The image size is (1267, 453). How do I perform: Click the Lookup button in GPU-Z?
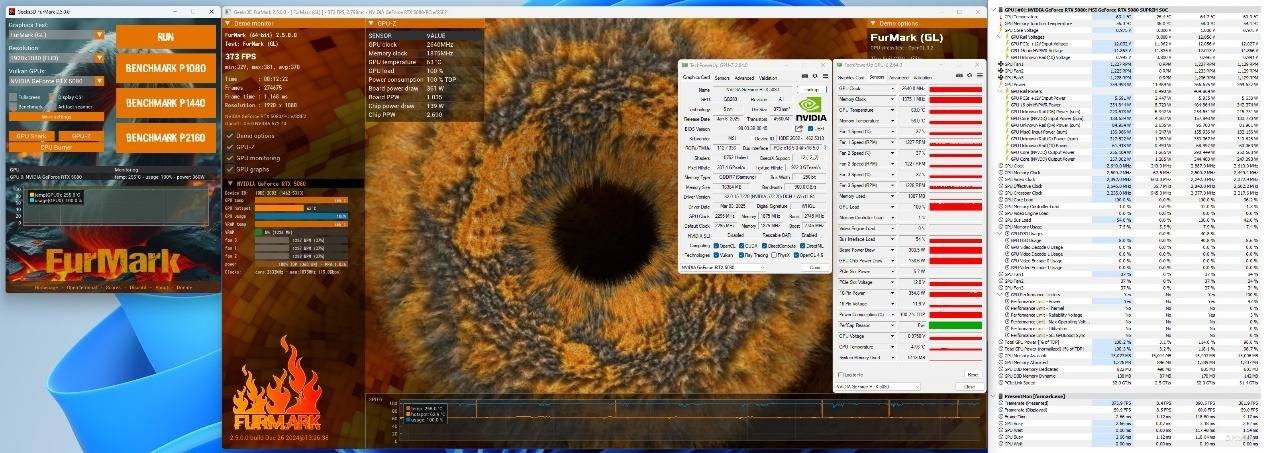(810, 90)
